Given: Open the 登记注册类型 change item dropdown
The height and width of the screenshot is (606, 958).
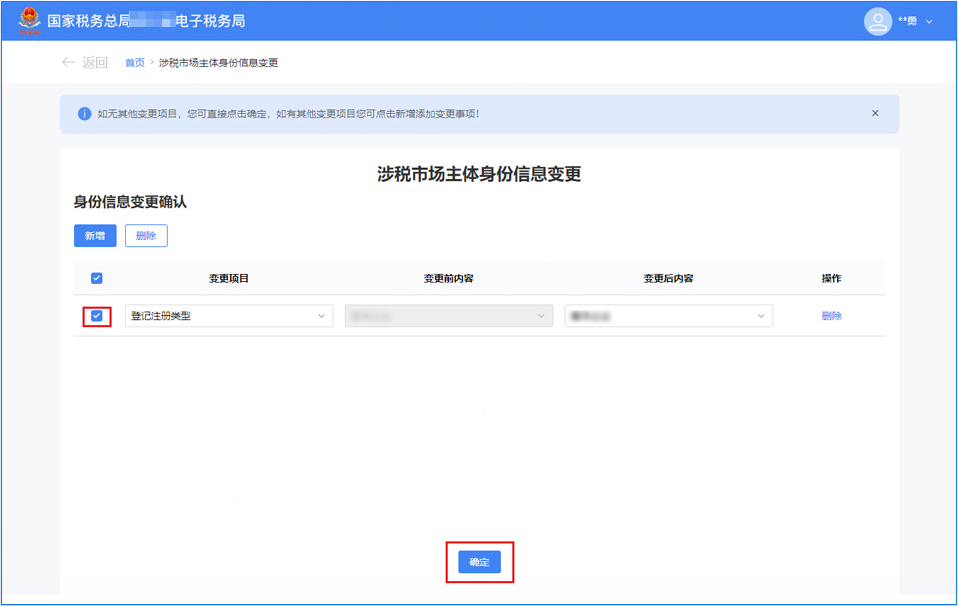Looking at the screenshot, I should tap(228, 316).
